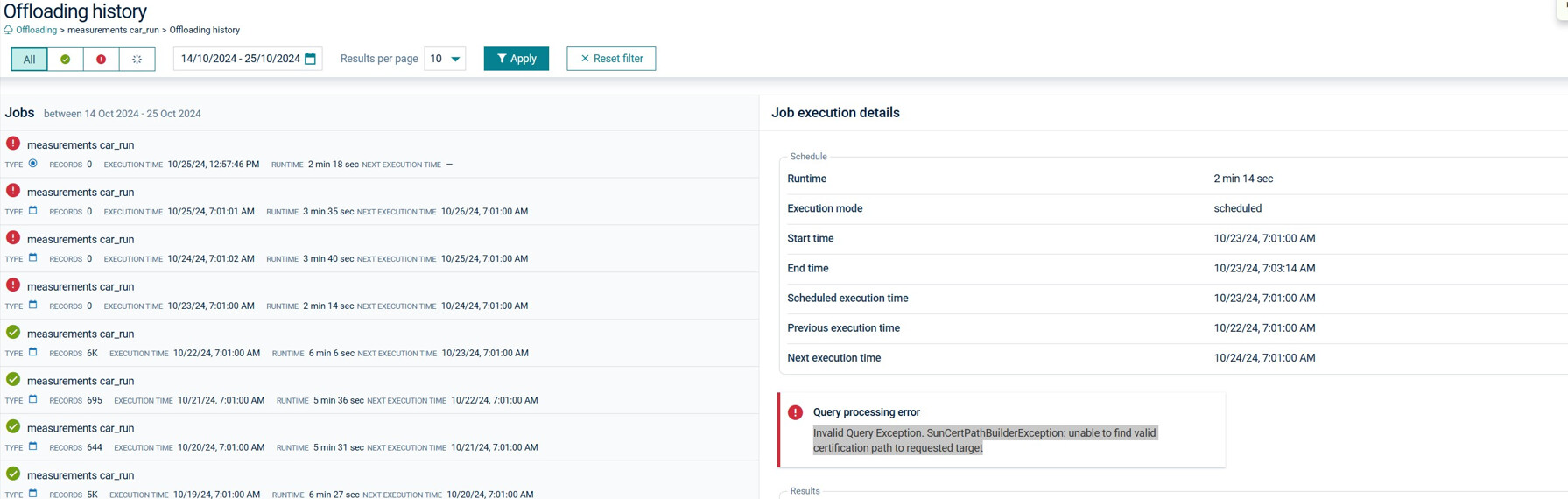Click the calendar type icon of the 5K records job
The height and width of the screenshot is (499, 1568).
pos(33,494)
